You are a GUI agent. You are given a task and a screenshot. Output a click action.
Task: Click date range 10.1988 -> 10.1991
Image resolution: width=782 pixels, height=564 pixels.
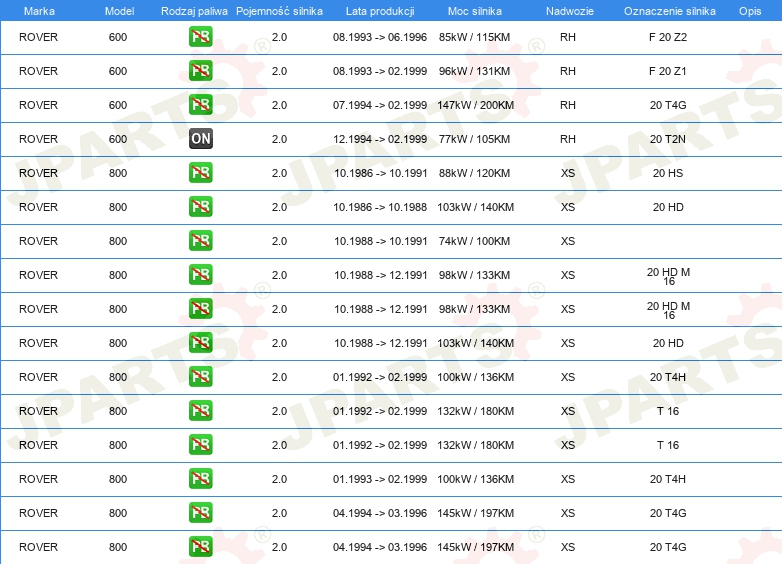[x=381, y=241]
